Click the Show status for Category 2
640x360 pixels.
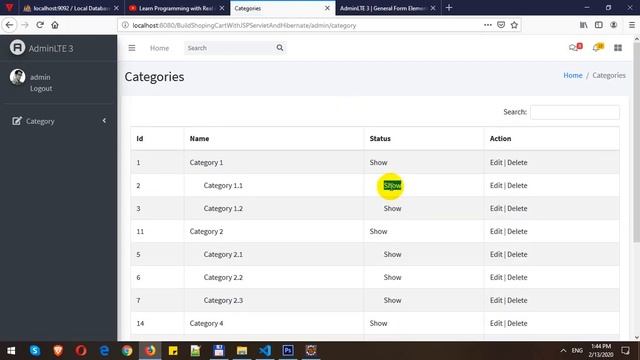378,231
